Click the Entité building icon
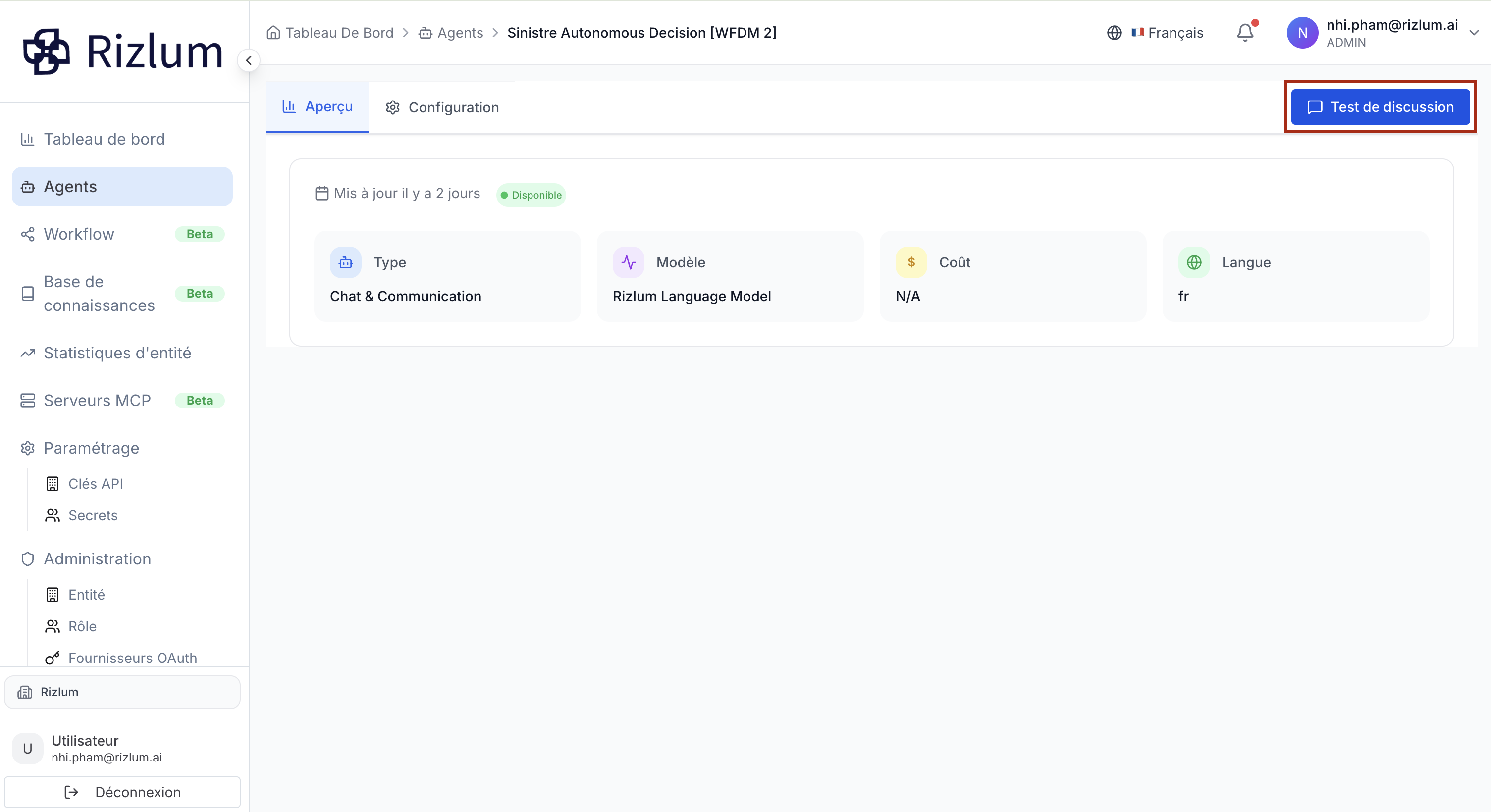 [53, 595]
